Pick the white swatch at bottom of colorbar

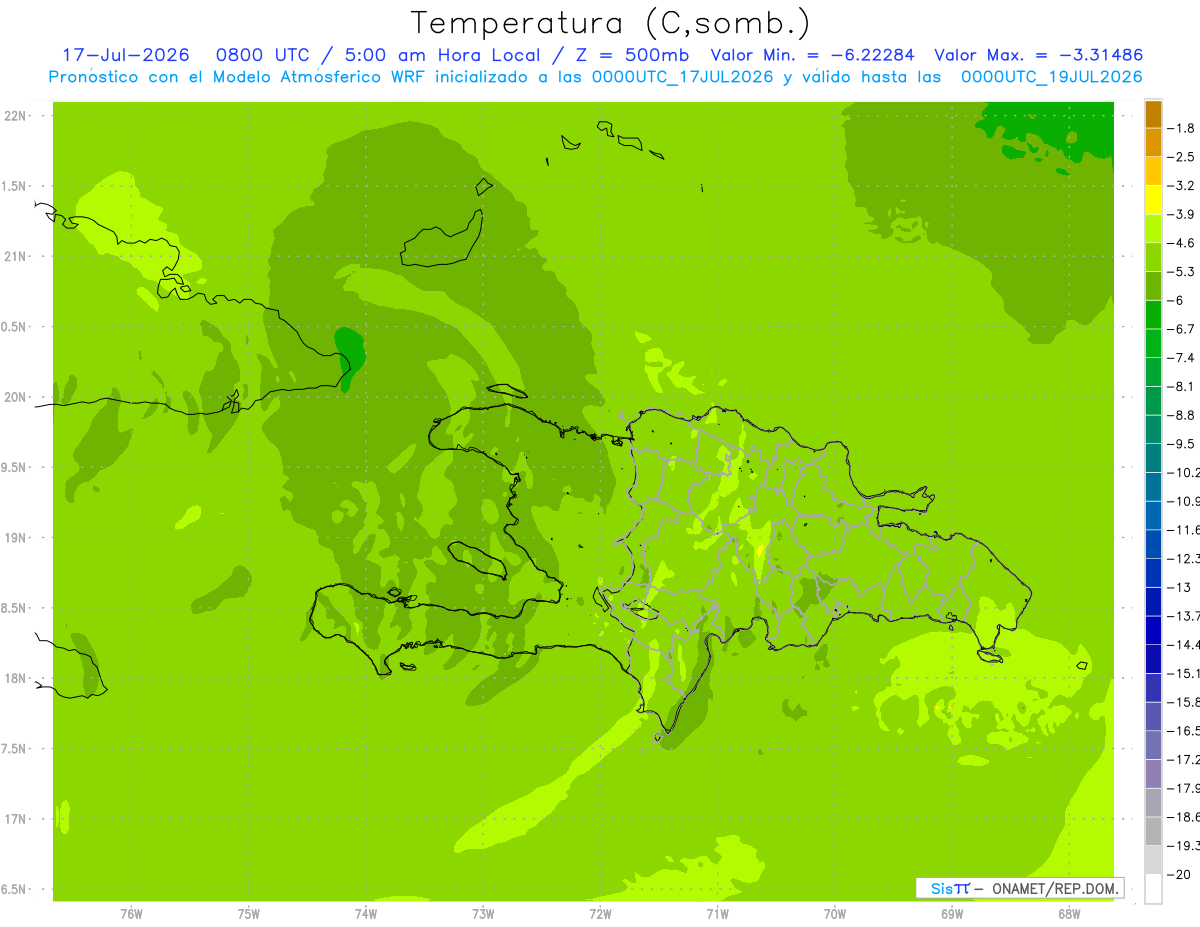point(1153,889)
